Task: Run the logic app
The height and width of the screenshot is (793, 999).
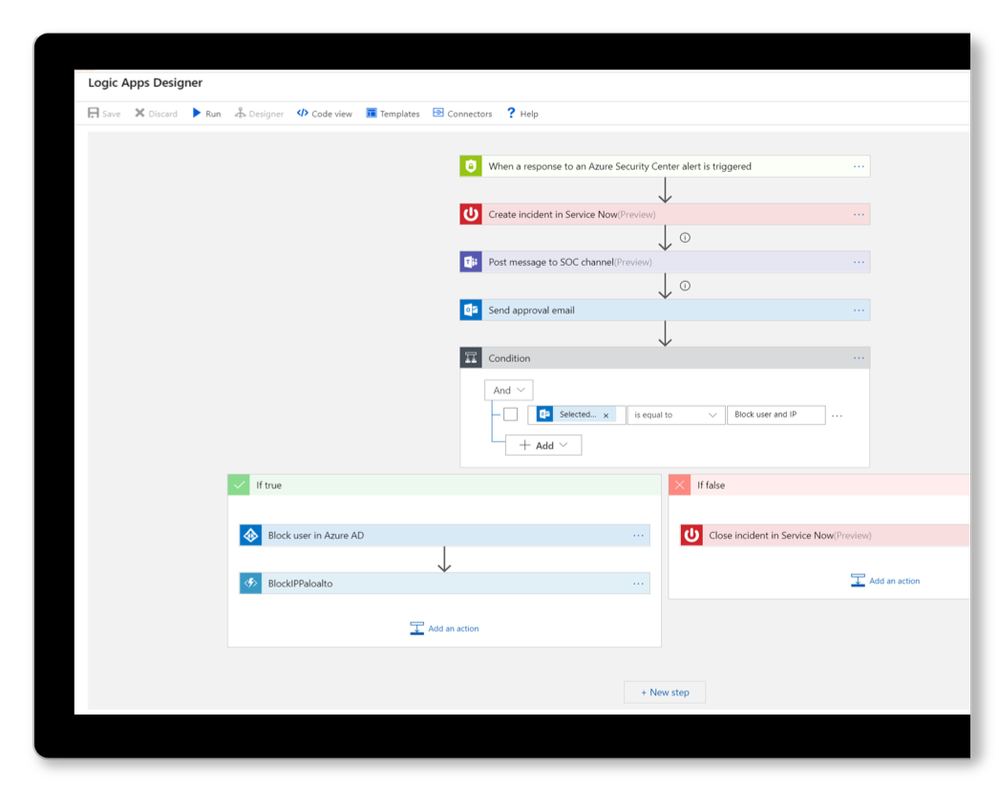Action: (x=206, y=113)
